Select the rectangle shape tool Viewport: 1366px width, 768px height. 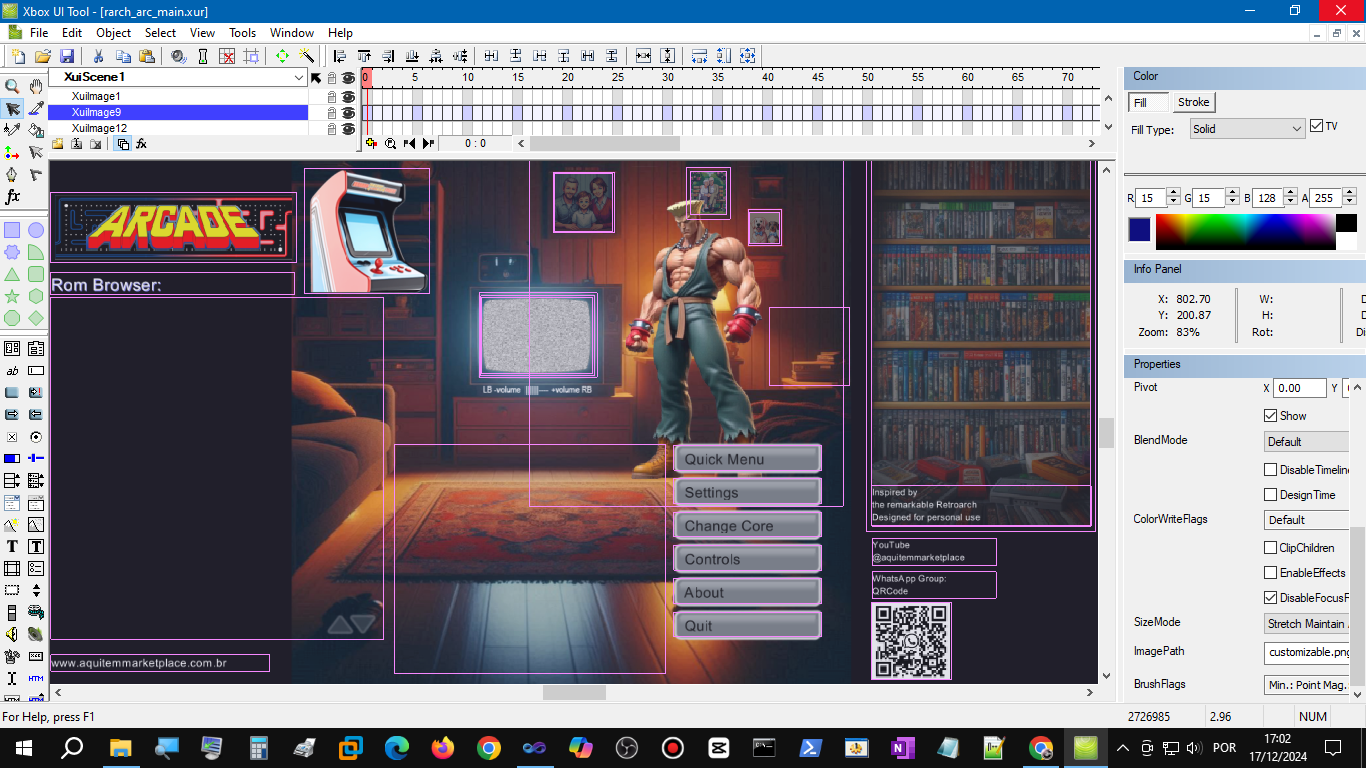12,230
